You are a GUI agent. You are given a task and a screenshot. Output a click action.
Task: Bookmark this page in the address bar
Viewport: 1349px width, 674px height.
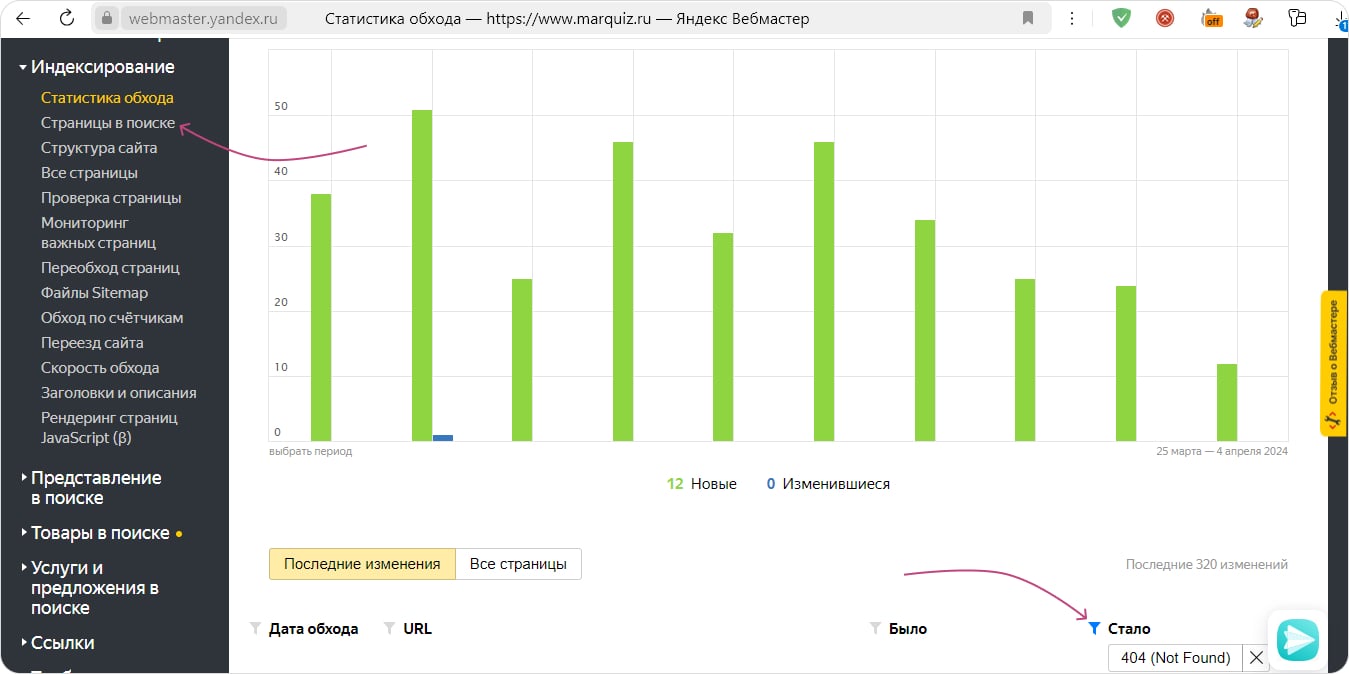click(x=1028, y=19)
